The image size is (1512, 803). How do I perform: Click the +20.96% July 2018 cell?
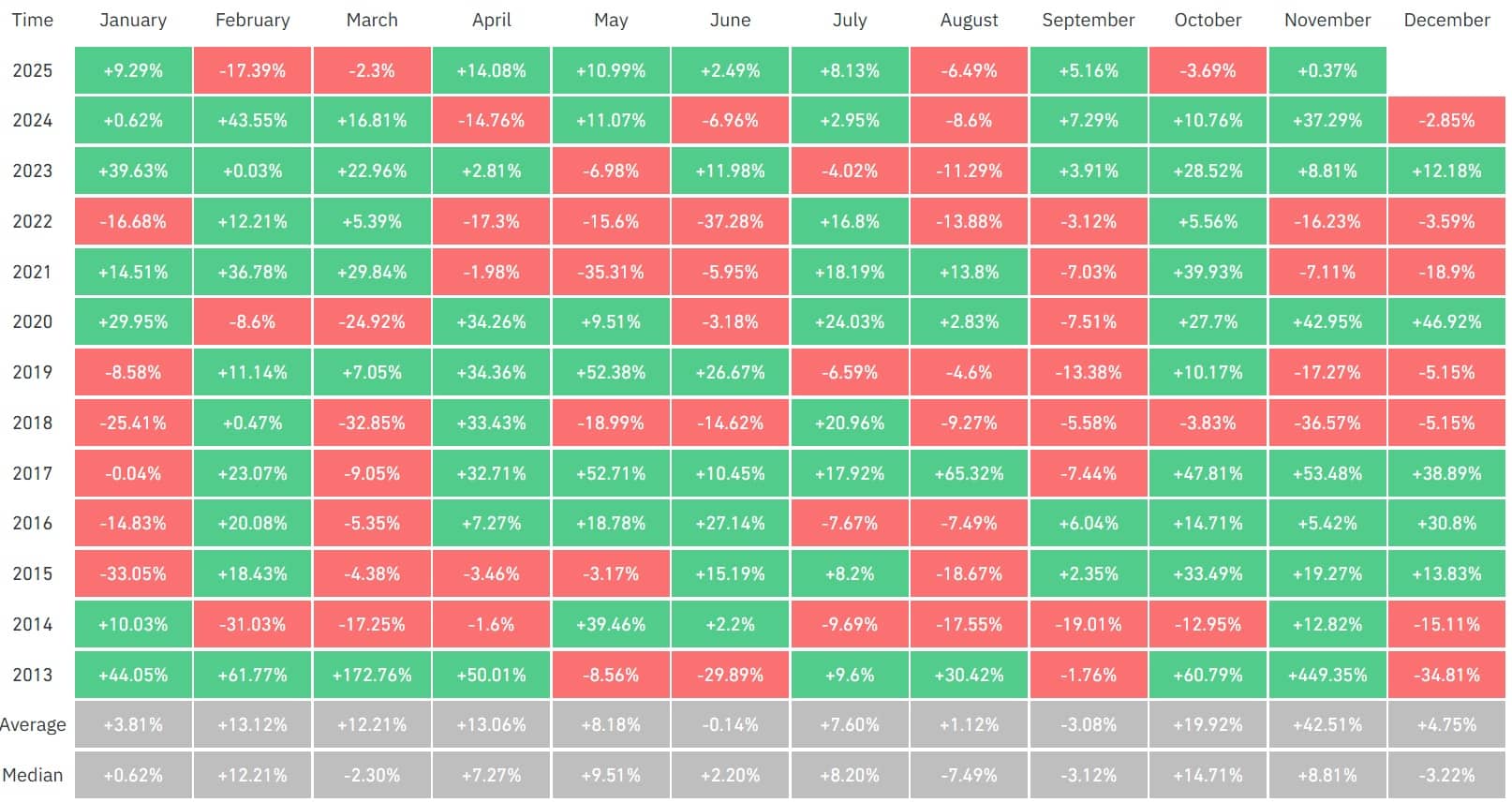click(x=850, y=423)
